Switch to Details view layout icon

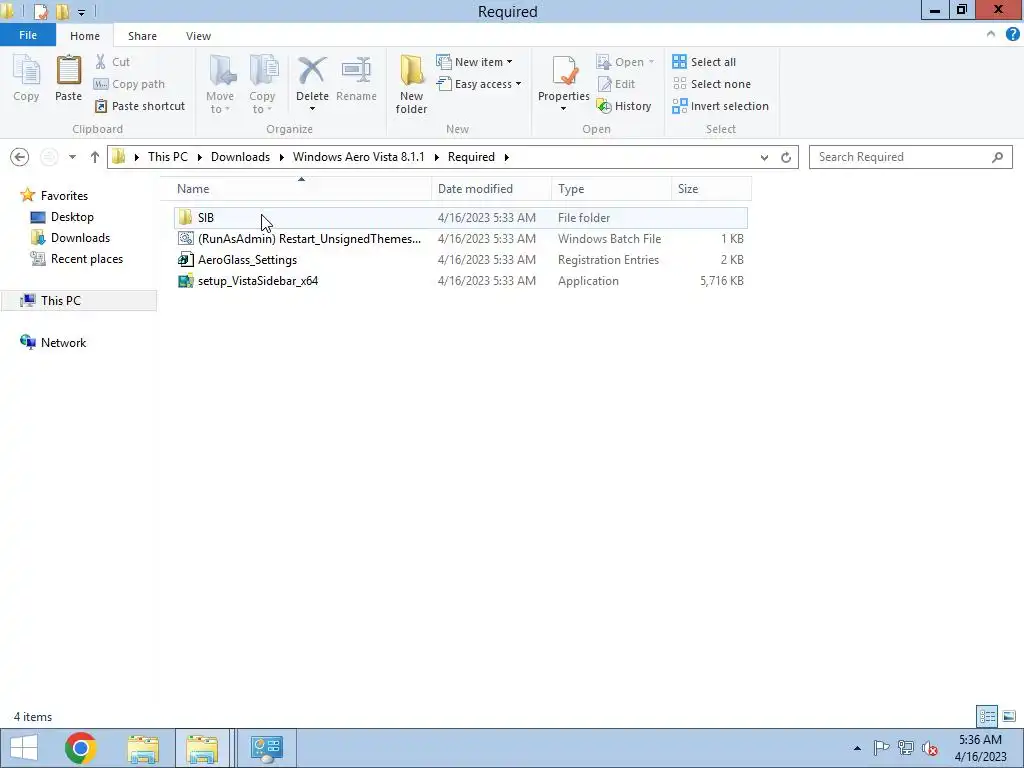tap(987, 716)
